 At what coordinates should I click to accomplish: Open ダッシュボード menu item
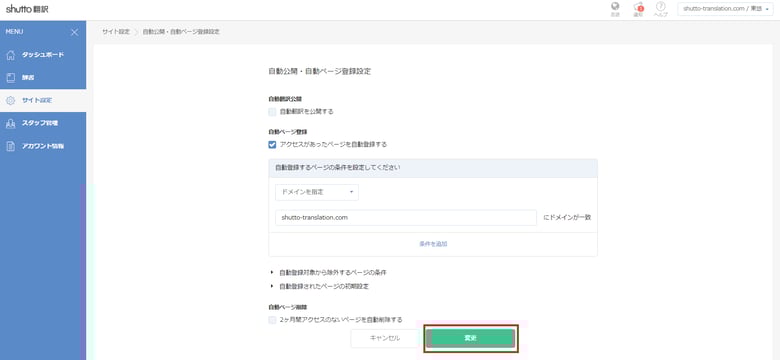(43, 55)
